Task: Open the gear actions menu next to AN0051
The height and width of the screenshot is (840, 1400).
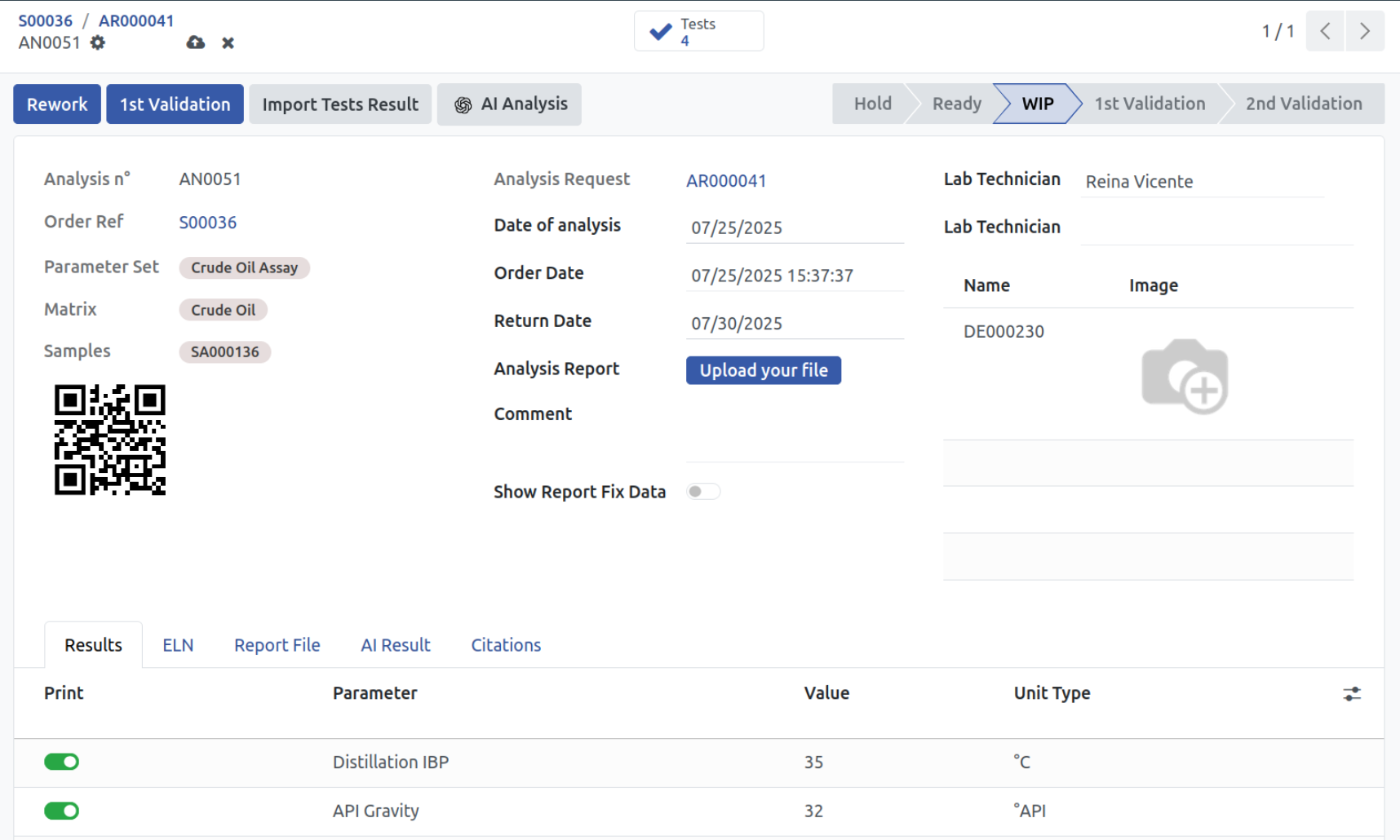Action: coord(98,42)
